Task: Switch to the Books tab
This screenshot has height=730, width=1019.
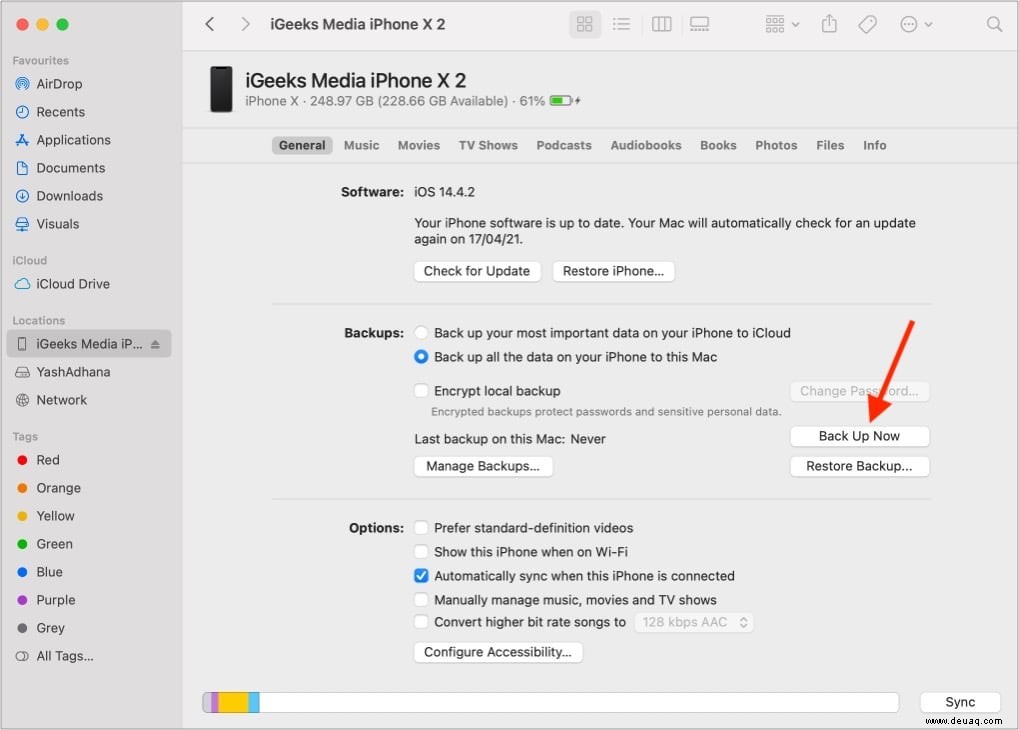Action: pos(718,145)
